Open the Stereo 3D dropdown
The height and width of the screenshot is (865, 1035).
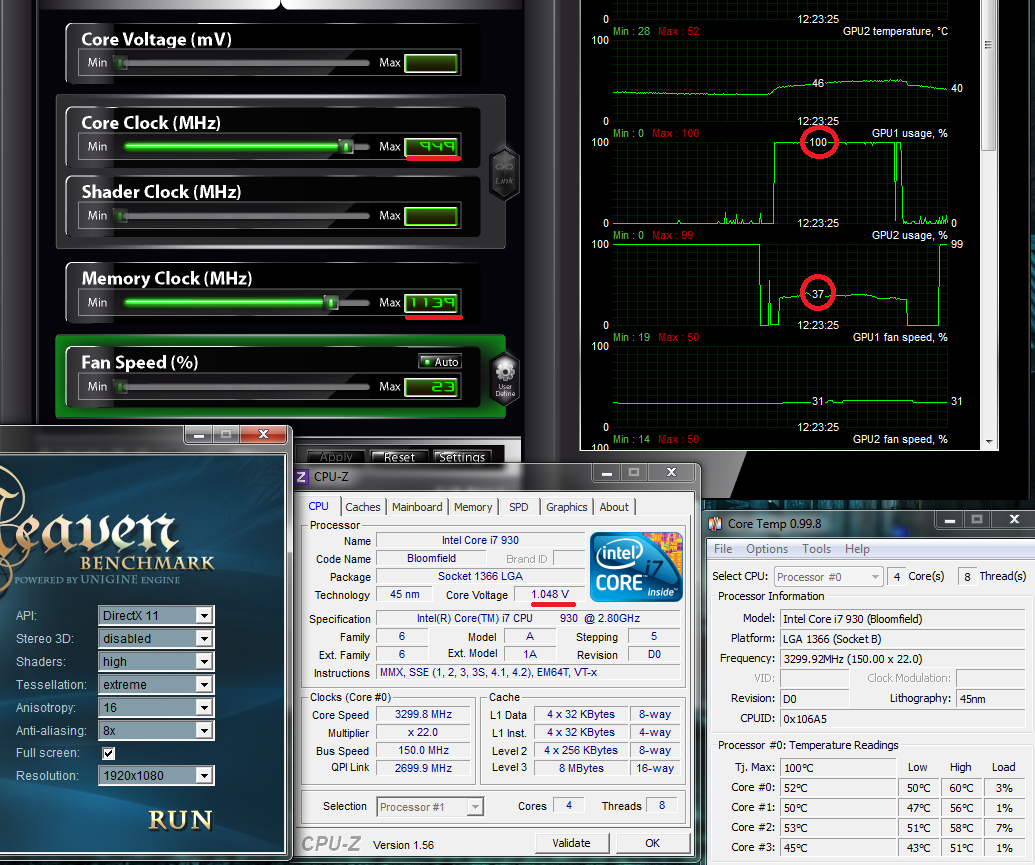156,639
